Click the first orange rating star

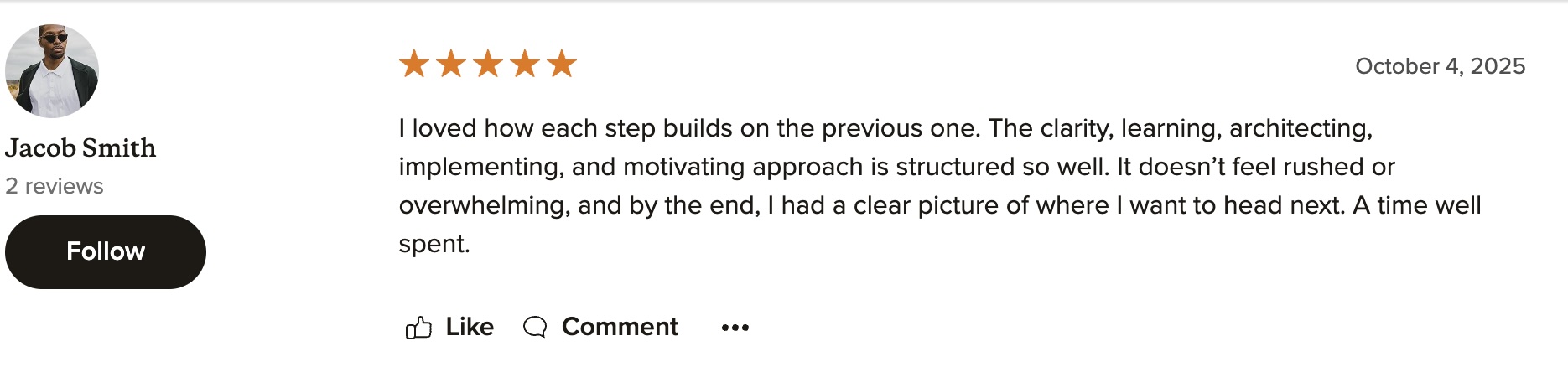[x=414, y=64]
